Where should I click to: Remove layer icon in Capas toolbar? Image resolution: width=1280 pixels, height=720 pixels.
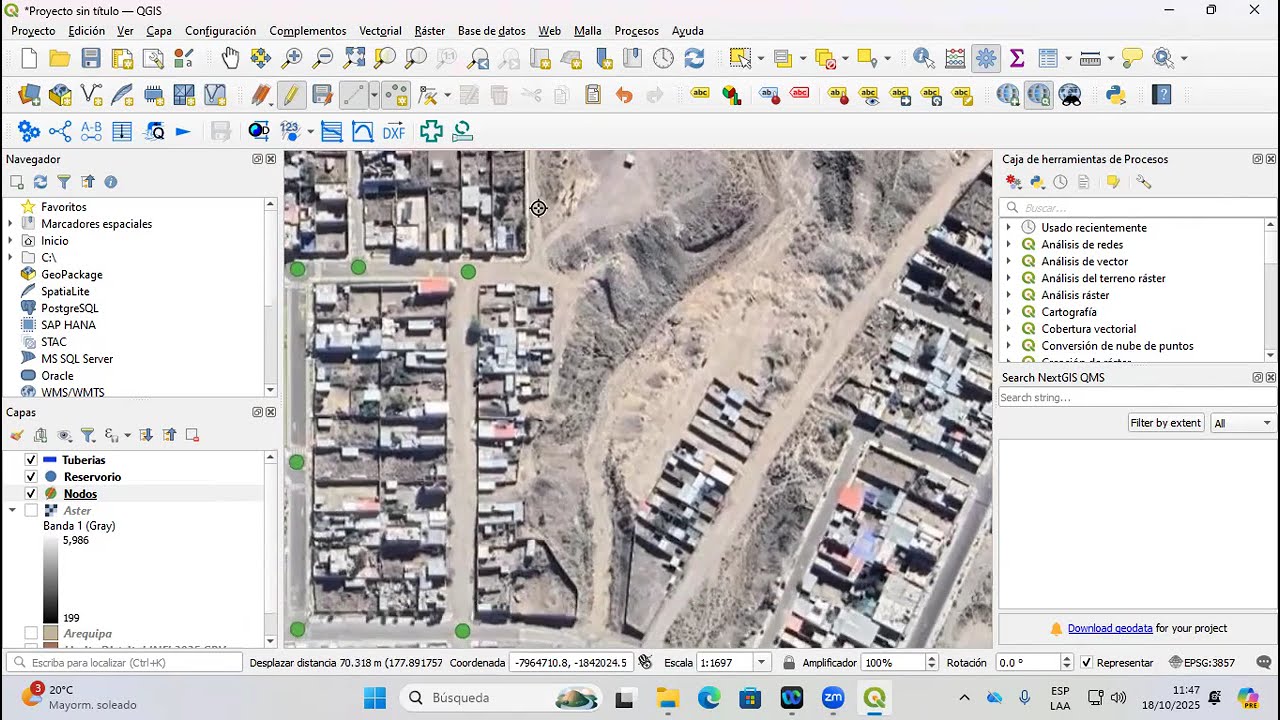click(x=192, y=435)
